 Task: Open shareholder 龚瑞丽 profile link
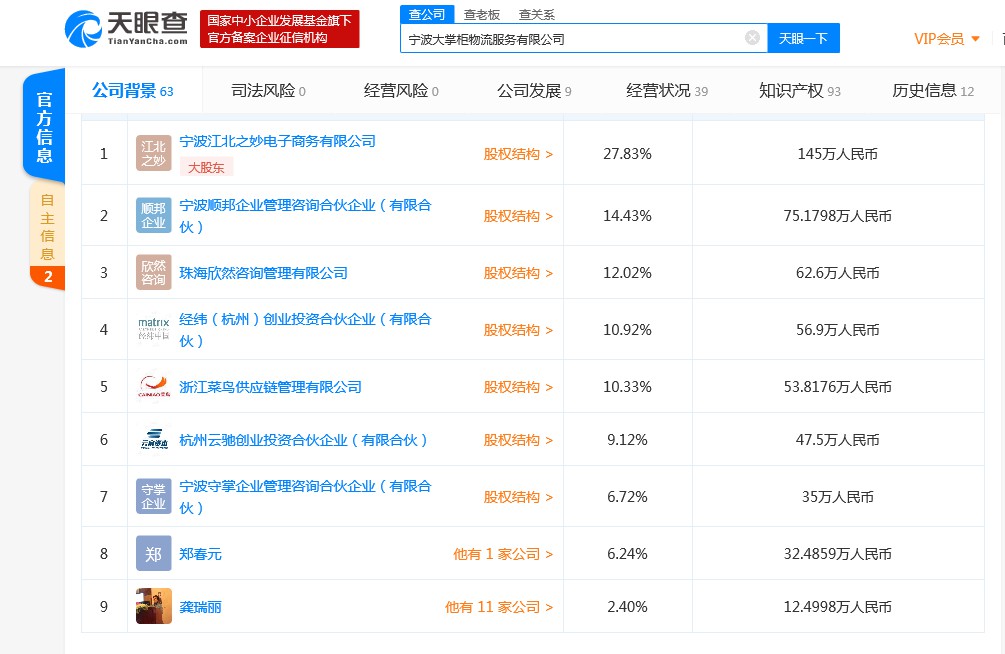click(201, 607)
